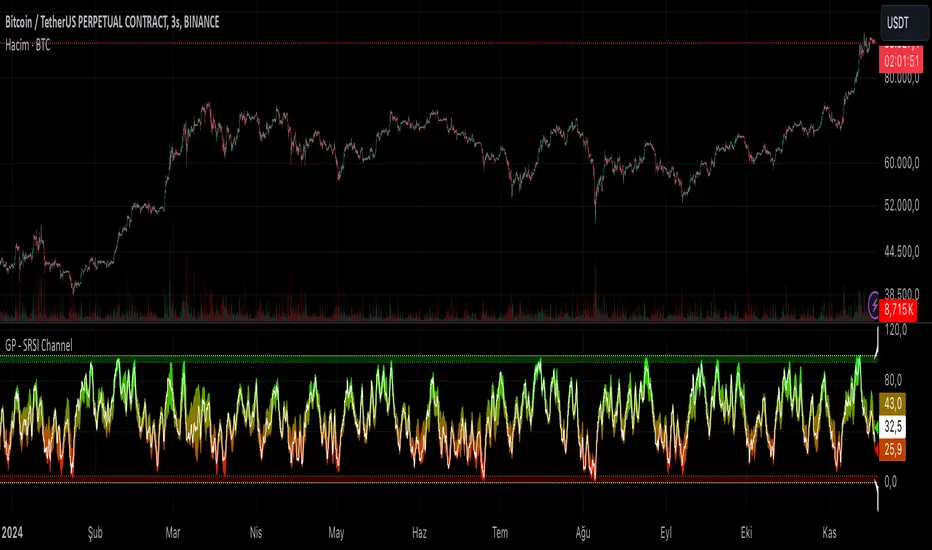Image resolution: width=932 pixels, height=550 pixels.
Task: Click the 80.000,0 price axis label
Action: 902,78
